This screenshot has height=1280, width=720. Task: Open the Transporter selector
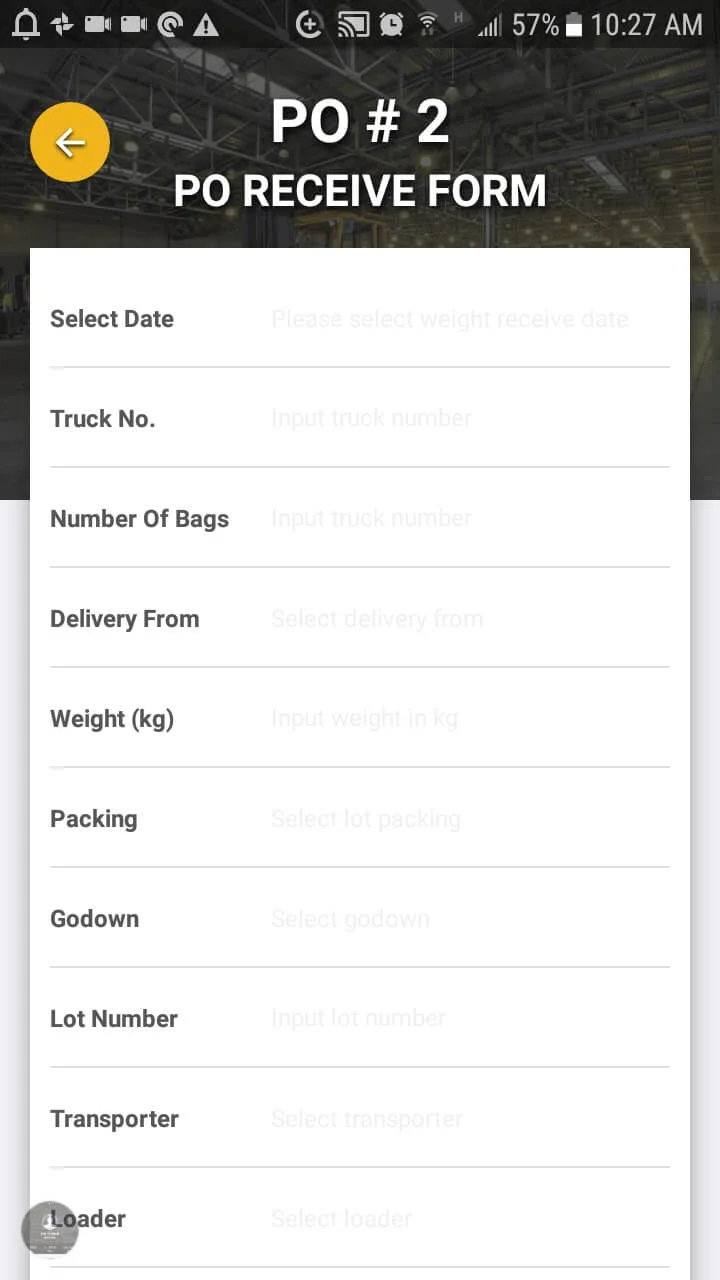pos(450,1119)
